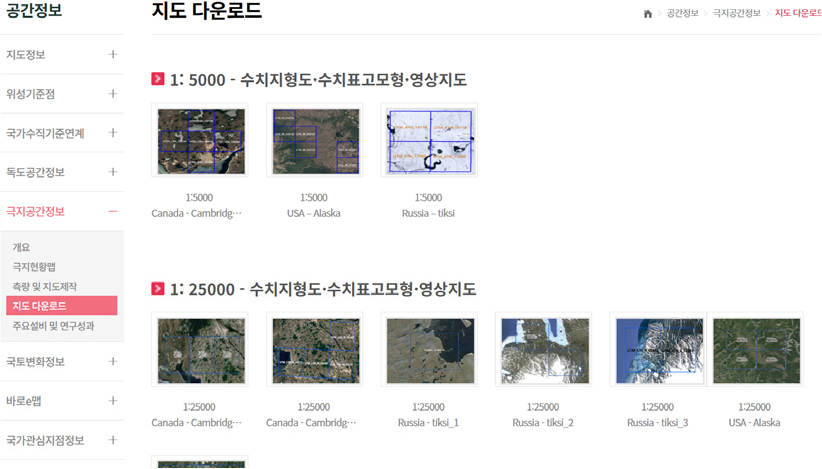Click 바로e맵 sidebar label

pyautogui.click(x=24, y=401)
